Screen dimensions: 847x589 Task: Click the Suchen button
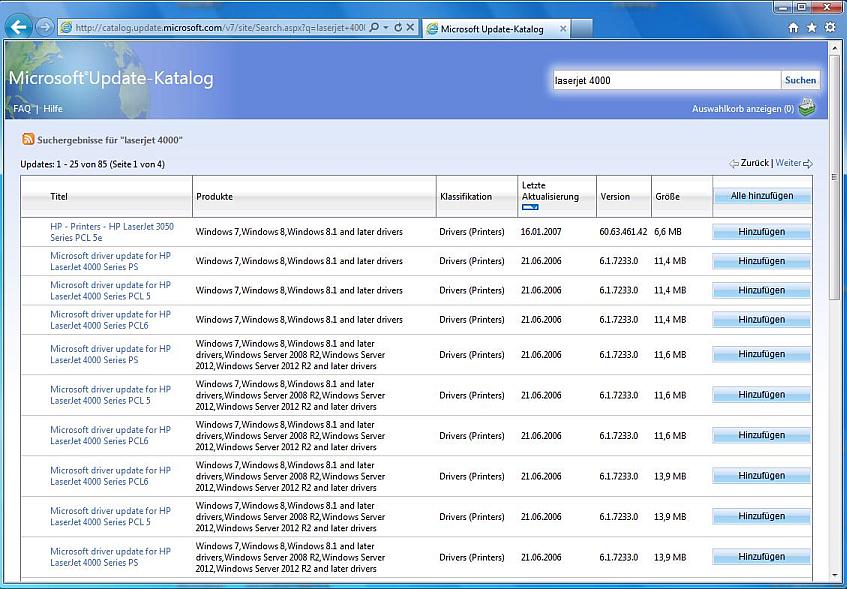800,80
